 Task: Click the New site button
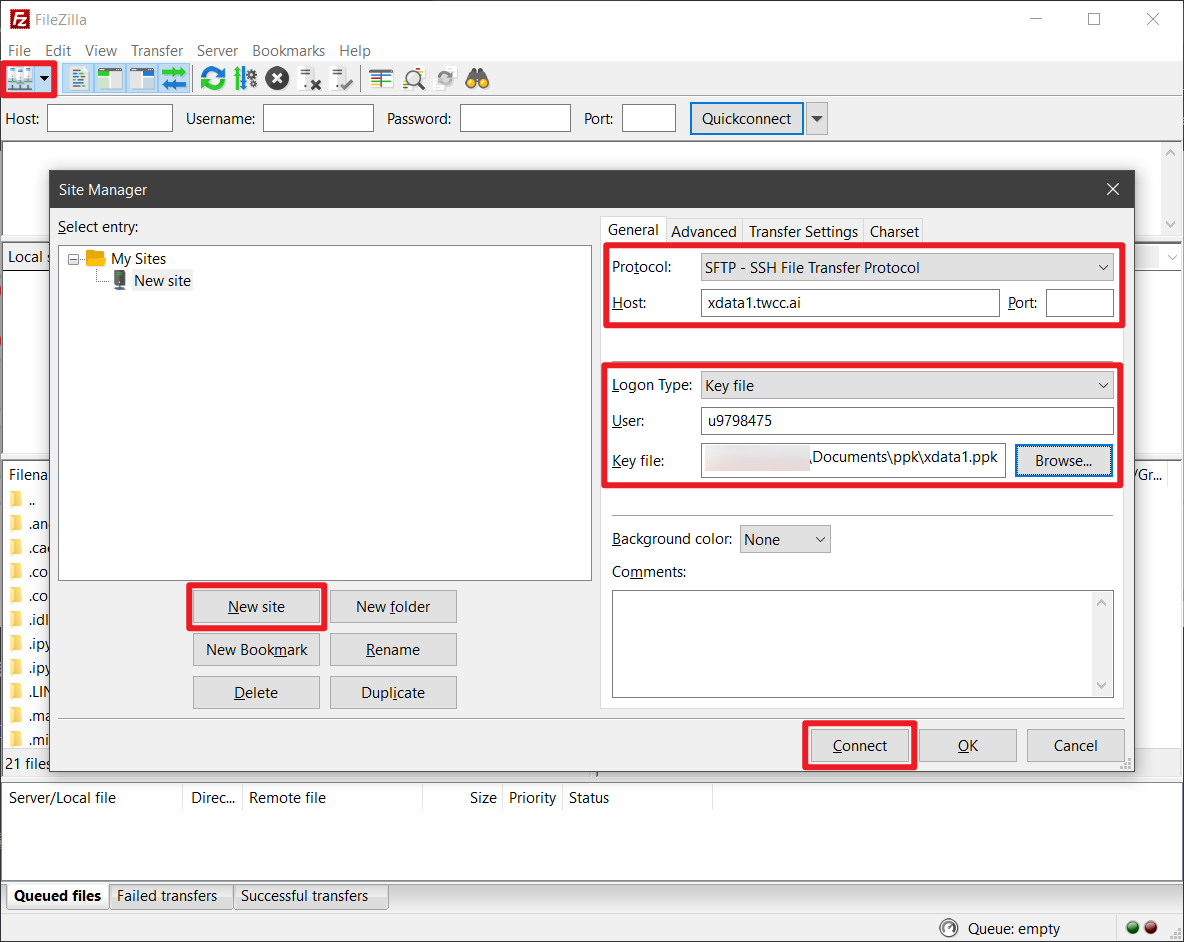click(x=257, y=607)
